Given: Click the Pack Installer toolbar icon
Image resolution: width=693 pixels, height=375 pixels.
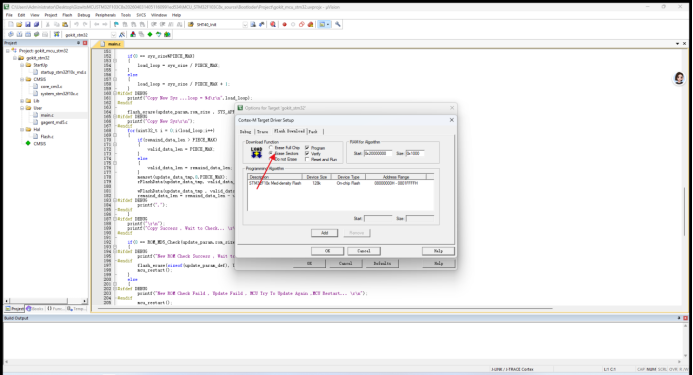Looking at the screenshot, I should click(167, 34).
